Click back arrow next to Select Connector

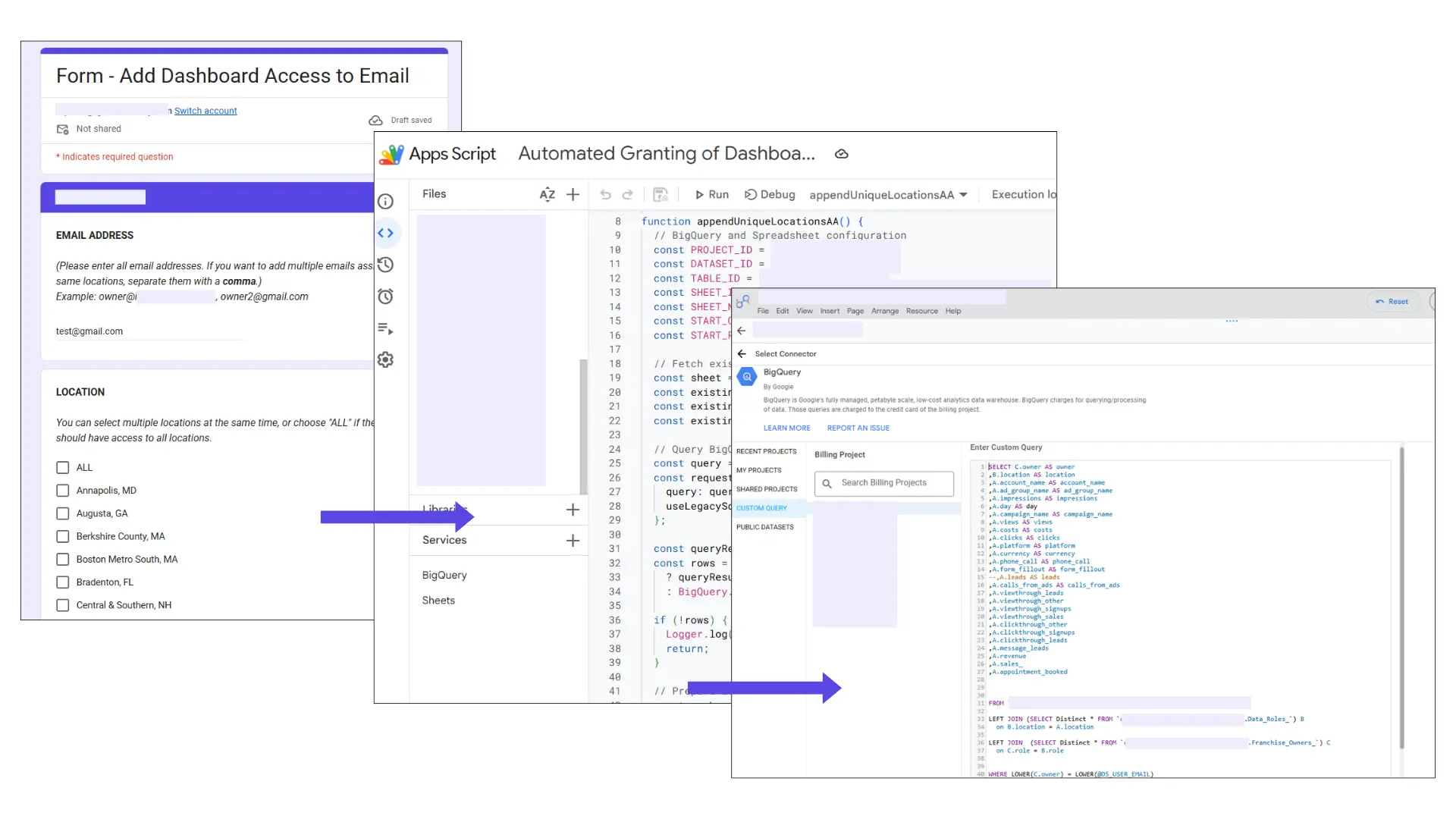pyautogui.click(x=742, y=354)
